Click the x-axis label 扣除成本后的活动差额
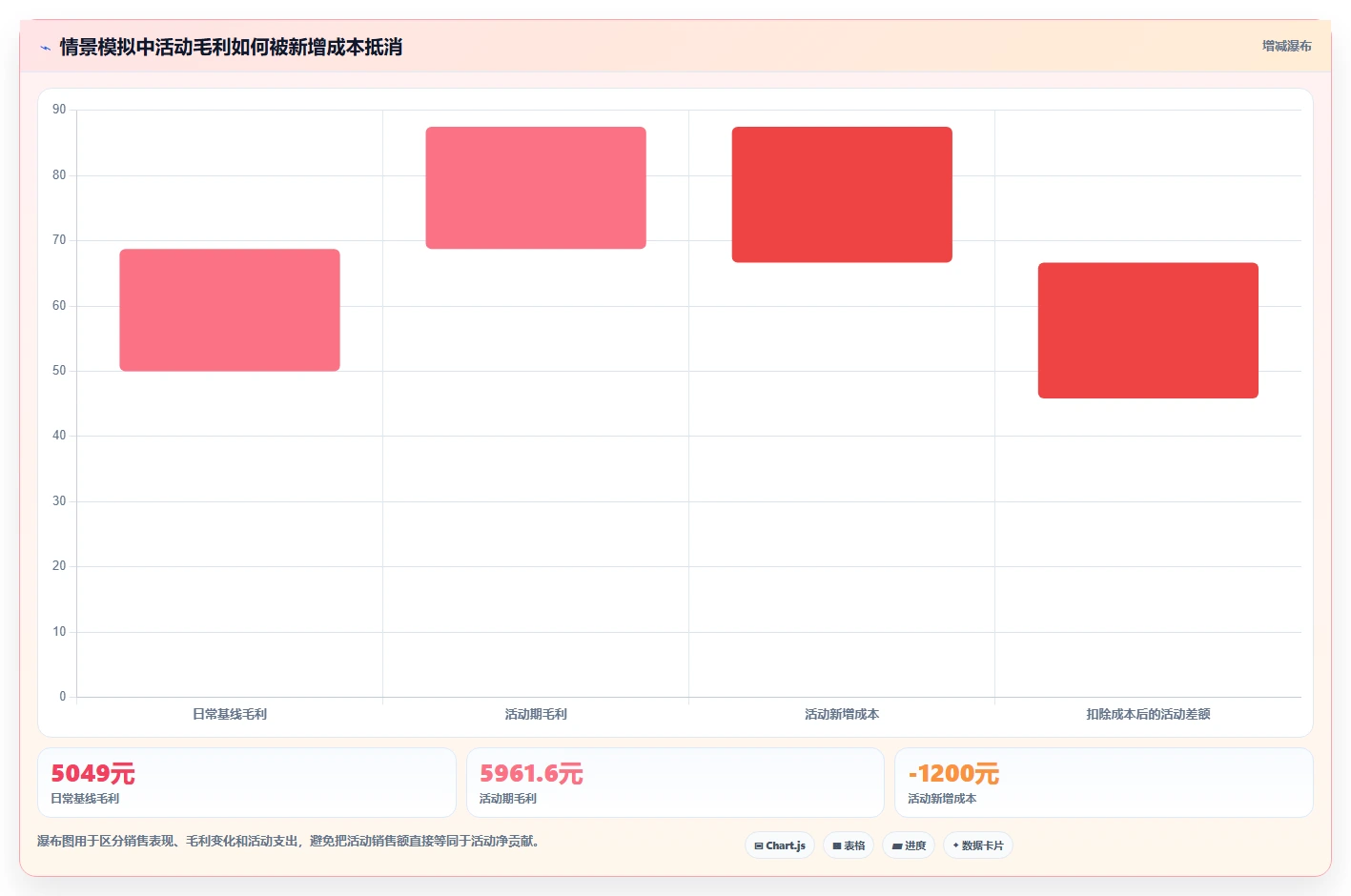This screenshot has height=896, width=1351. pos(1148,714)
